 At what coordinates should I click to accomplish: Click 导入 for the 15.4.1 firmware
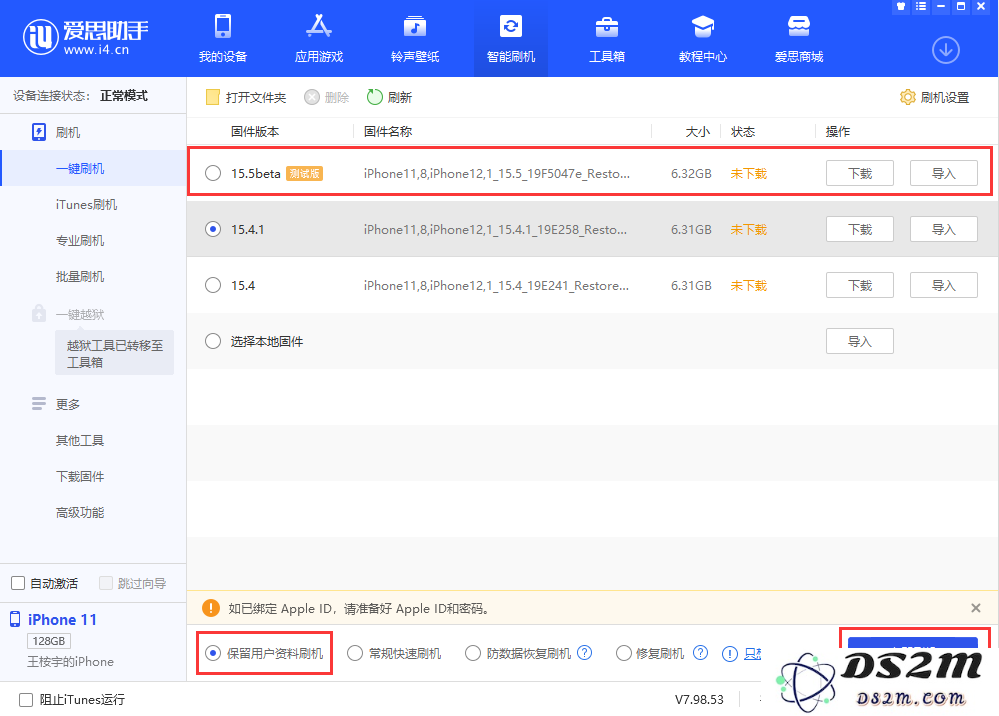coord(944,229)
